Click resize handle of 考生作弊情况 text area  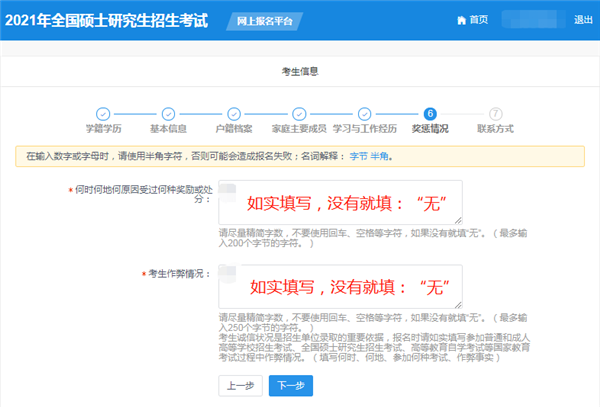pos(458,304)
